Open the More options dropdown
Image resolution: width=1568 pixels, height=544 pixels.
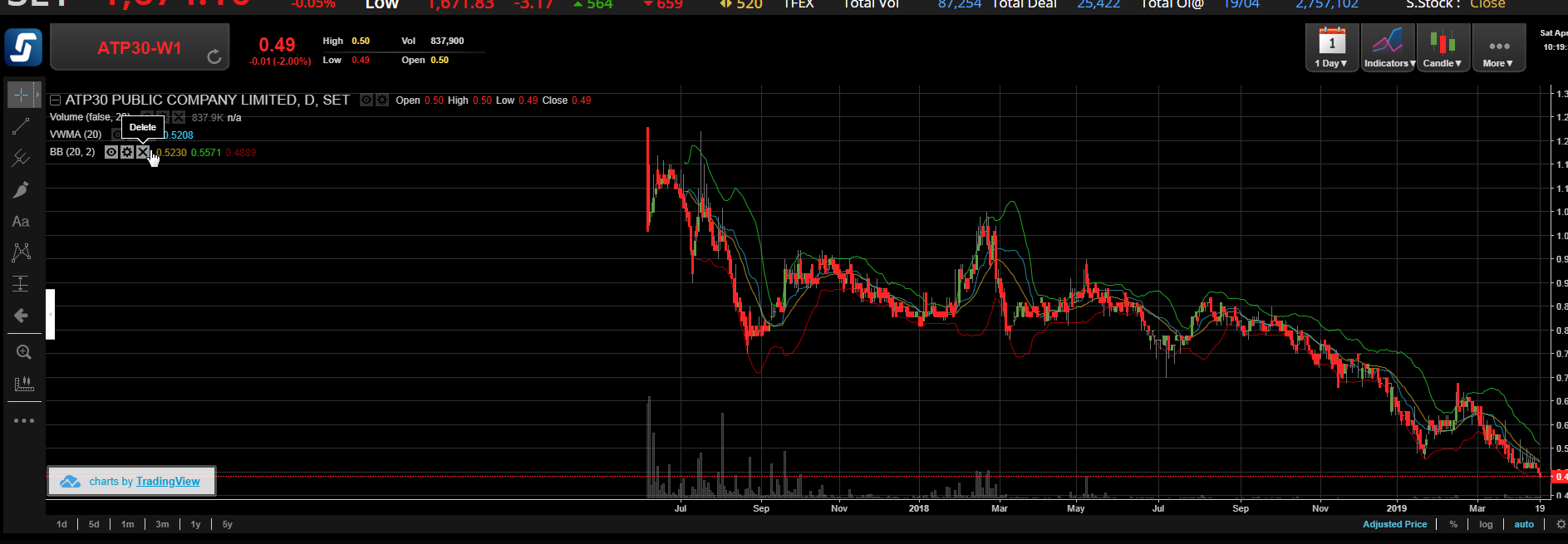1498,47
